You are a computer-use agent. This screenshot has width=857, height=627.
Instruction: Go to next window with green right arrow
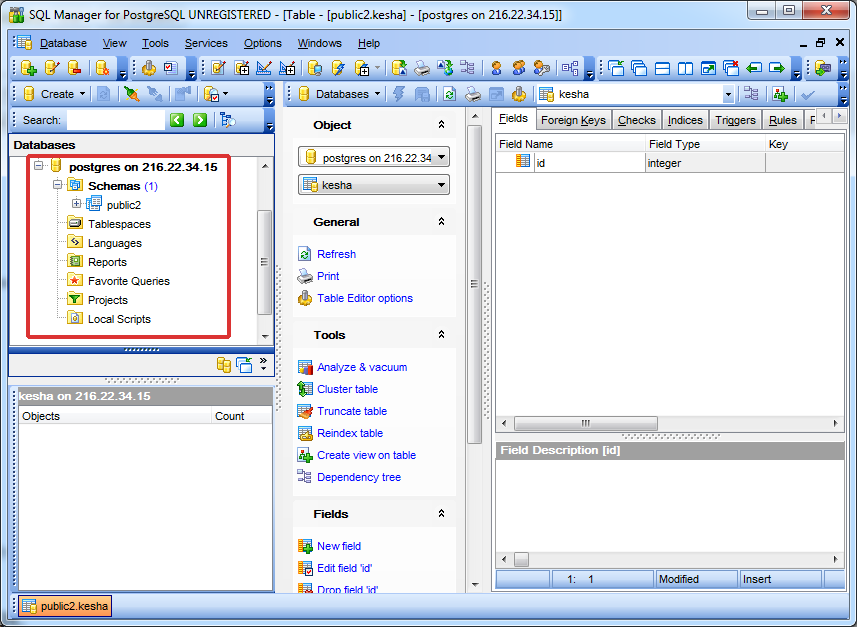777,68
